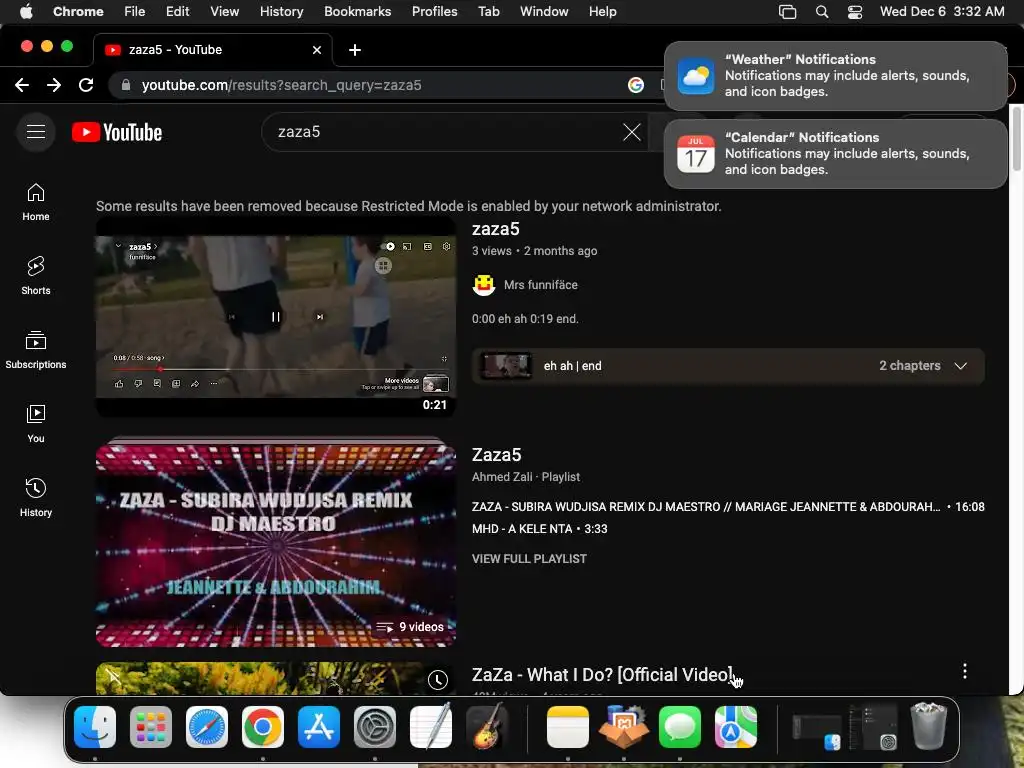This screenshot has height=768, width=1024.
Task: Play ZAZA - SUBIRA WUDJISA REMIX track
Action: pyautogui.click(x=728, y=507)
